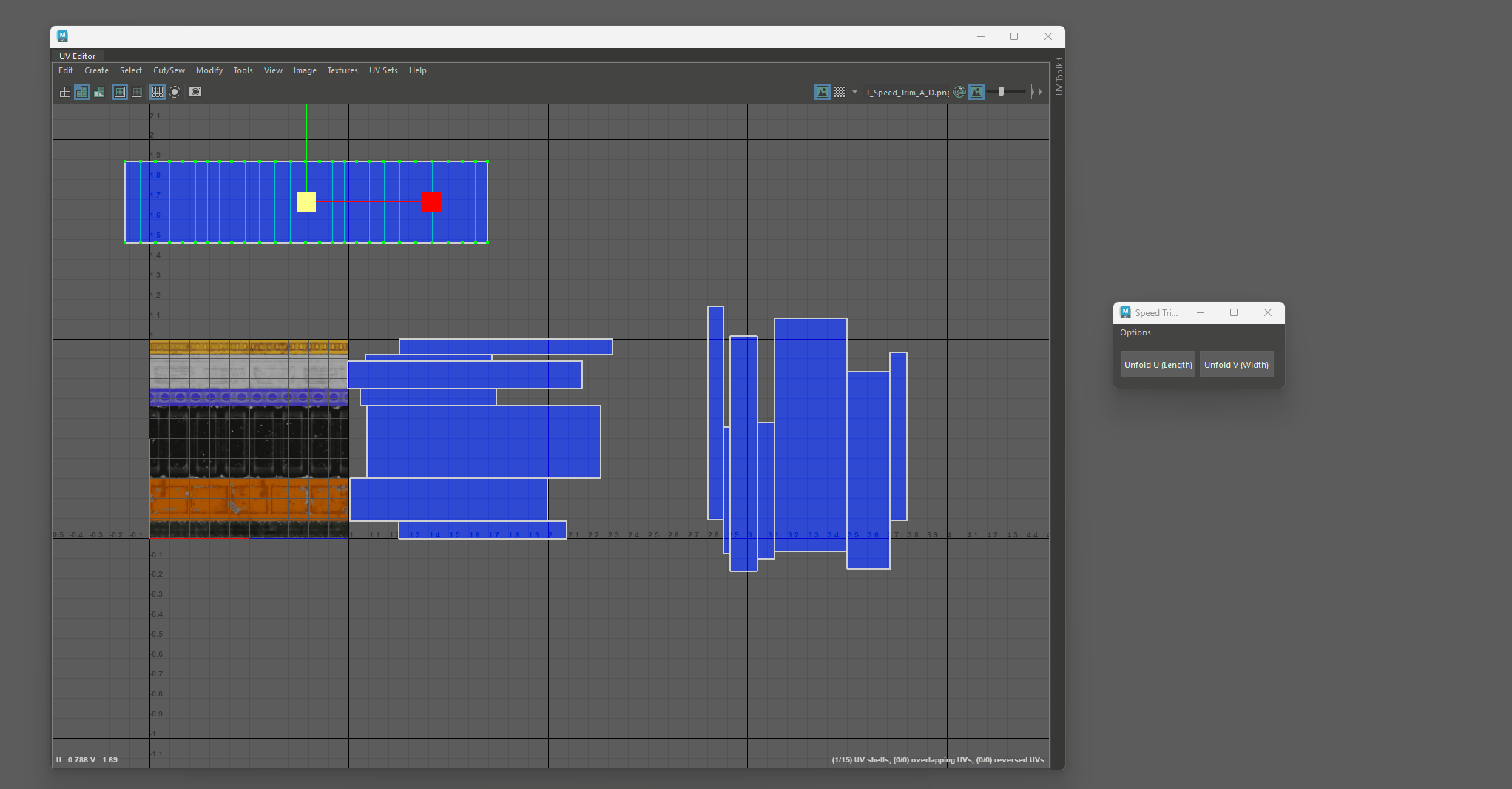1512x789 pixels.
Task: Collapse the toolbar using the double-arrow handle
Action: [x=1036, y=92]
